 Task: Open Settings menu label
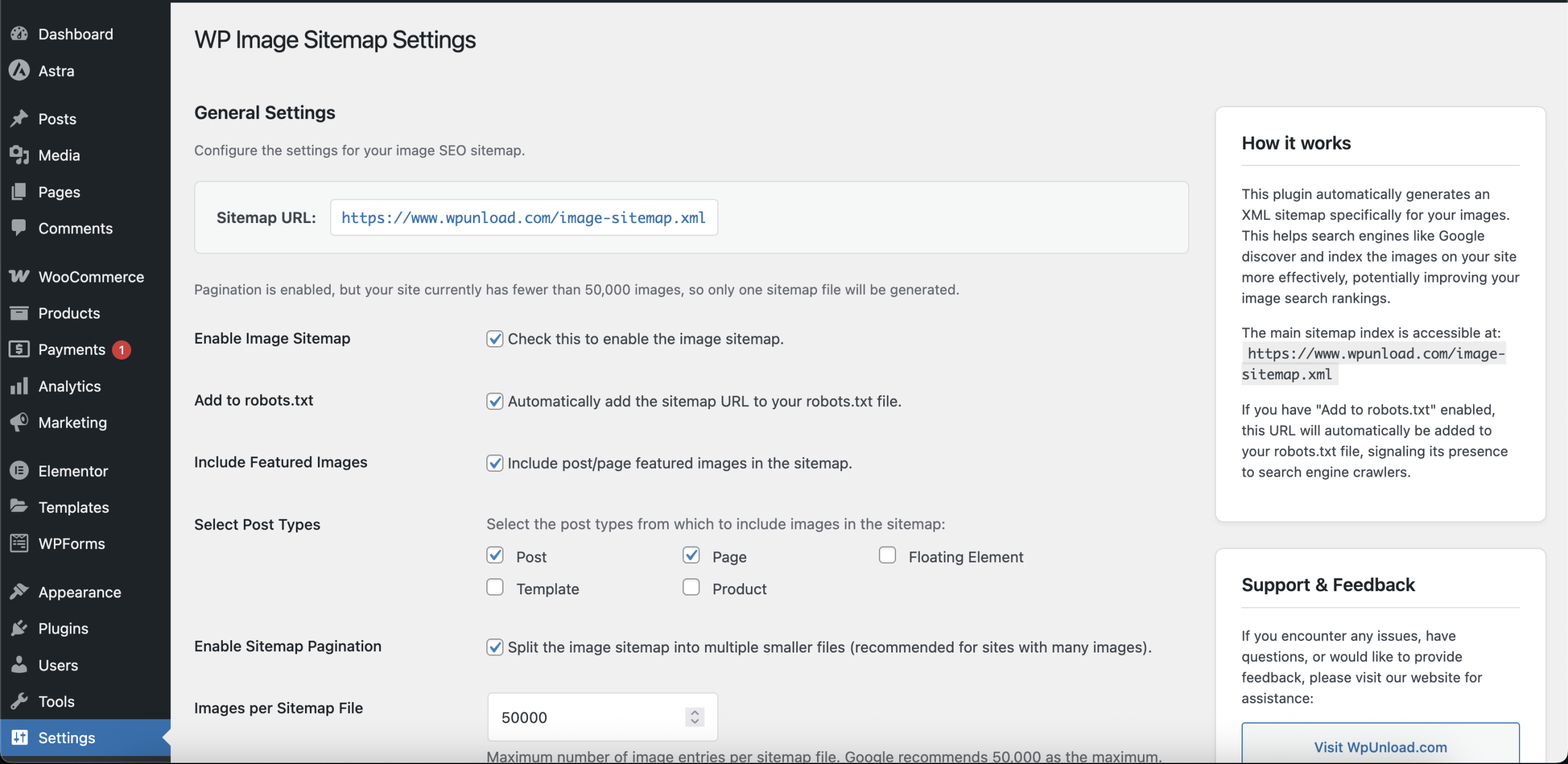67,738
